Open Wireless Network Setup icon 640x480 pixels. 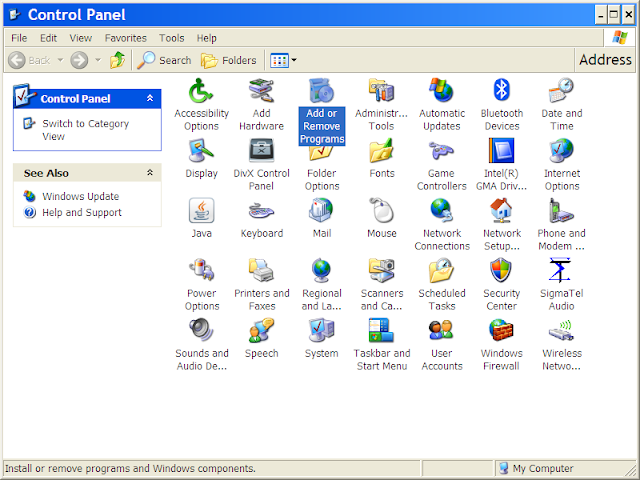pos(562,330)
